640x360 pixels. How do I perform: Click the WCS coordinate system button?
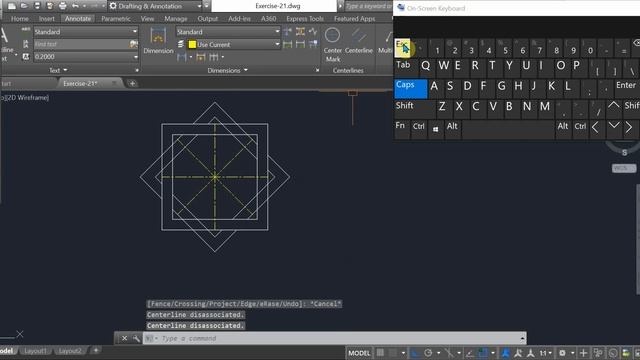[624, 168]
